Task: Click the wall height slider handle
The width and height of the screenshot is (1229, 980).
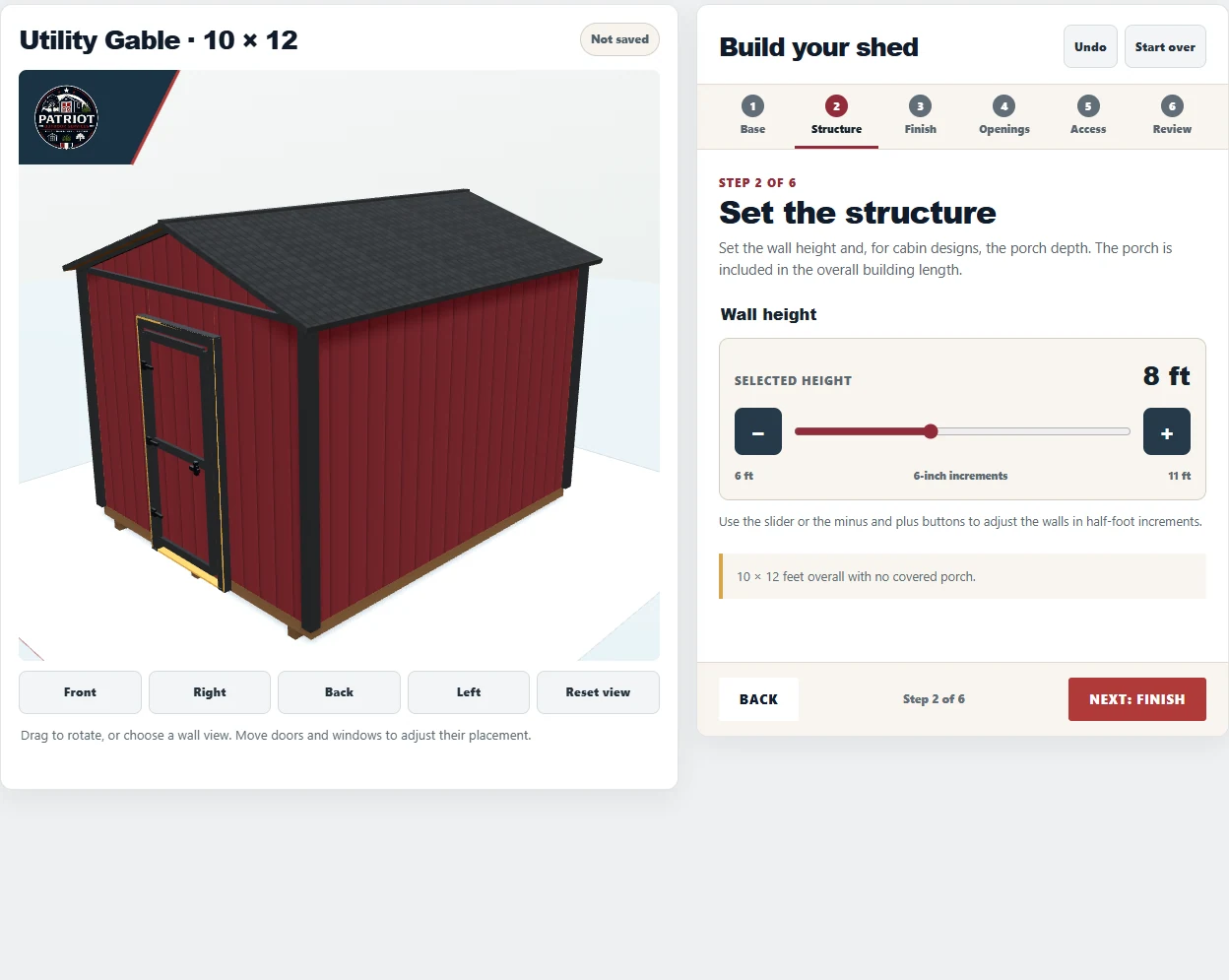Action: pos(931,431)
